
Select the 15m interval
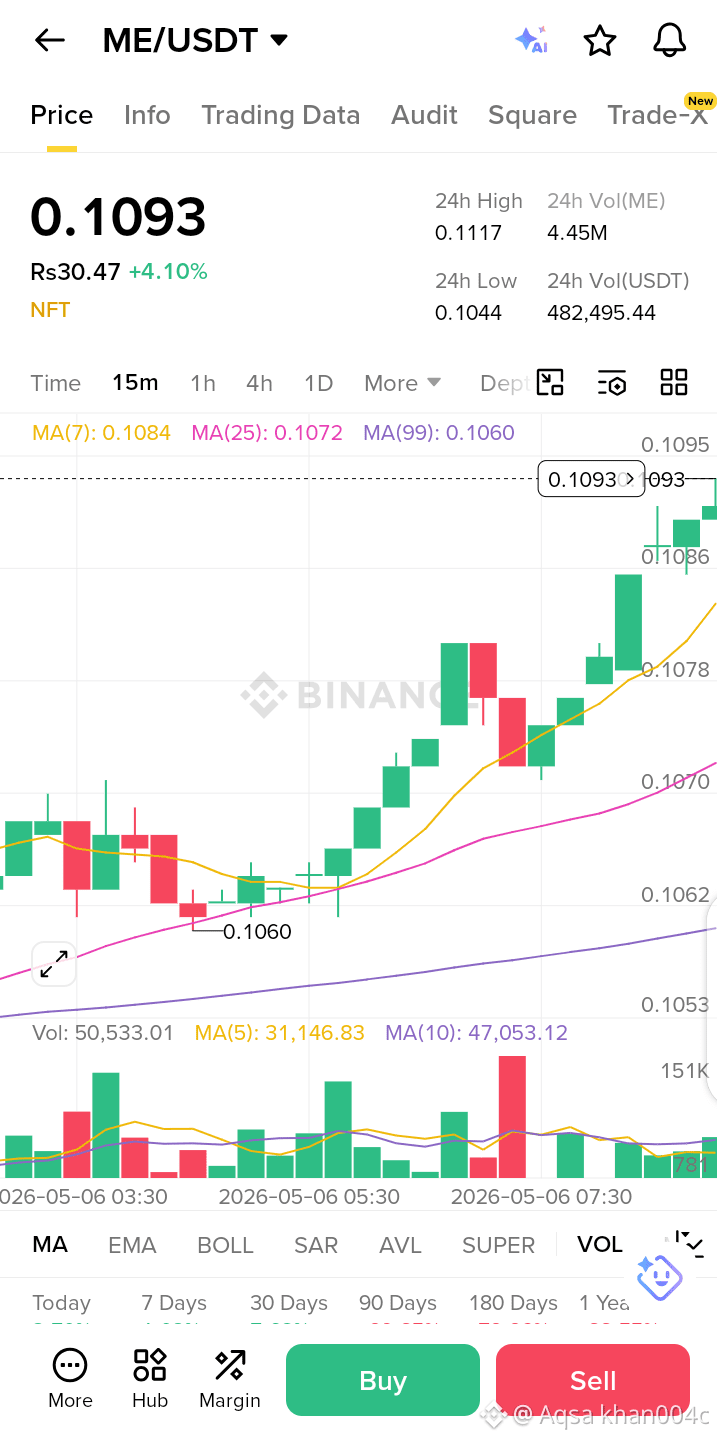coord(135,383)
